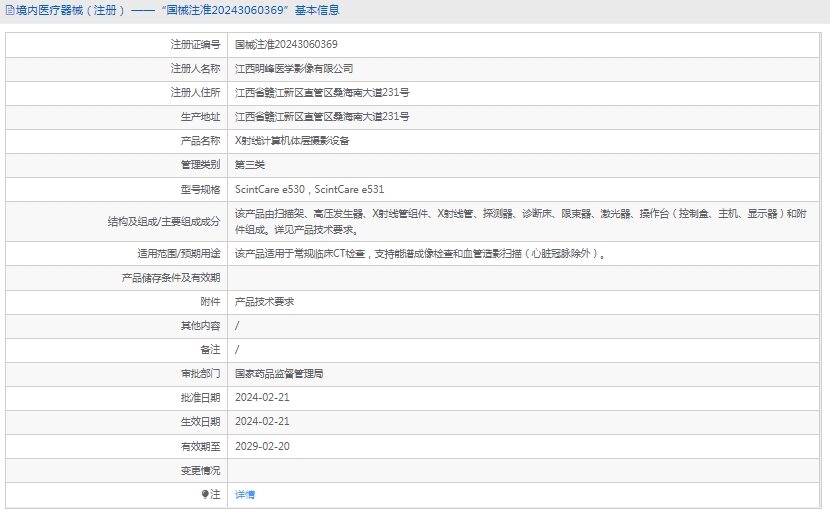Select product name X射线计算机体层摄影设备
The width and height of the screenshot is (830, 513).
click(x=292, y=141)
